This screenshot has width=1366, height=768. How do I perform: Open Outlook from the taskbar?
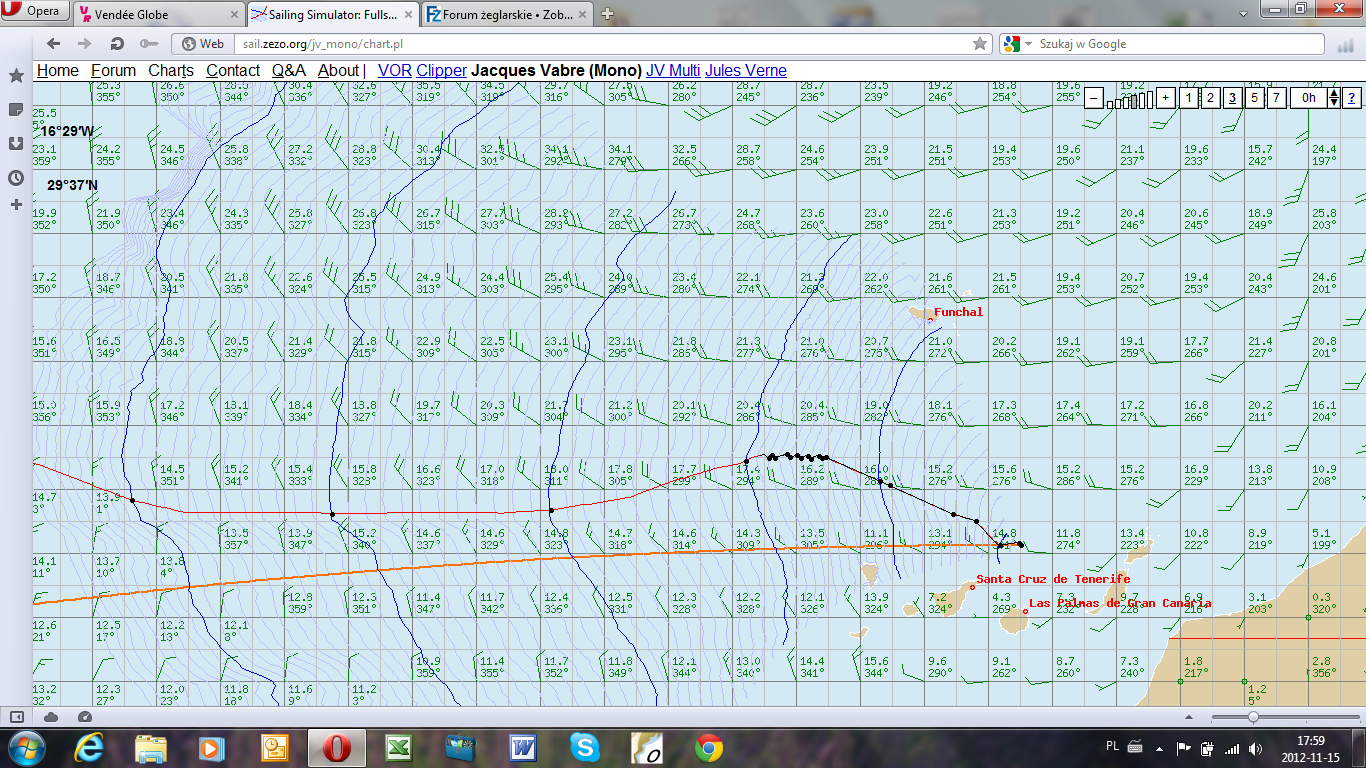point(273,748)
